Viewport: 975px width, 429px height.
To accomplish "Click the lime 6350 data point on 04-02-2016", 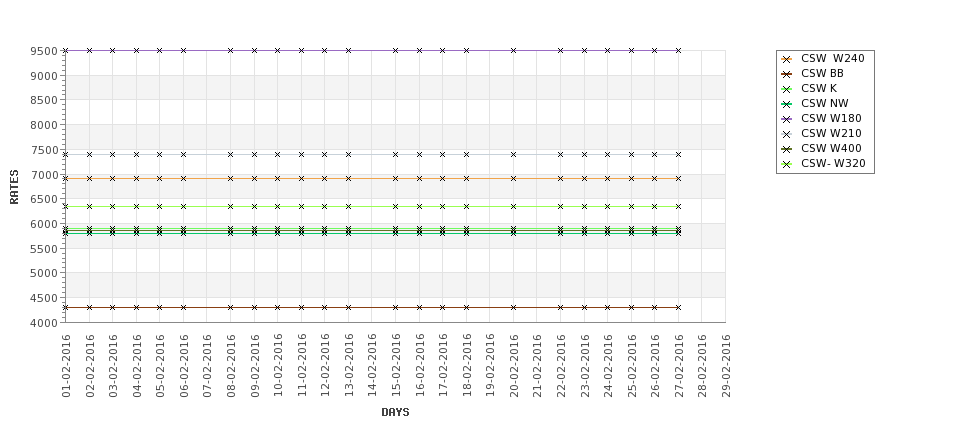I will point(137,206).
